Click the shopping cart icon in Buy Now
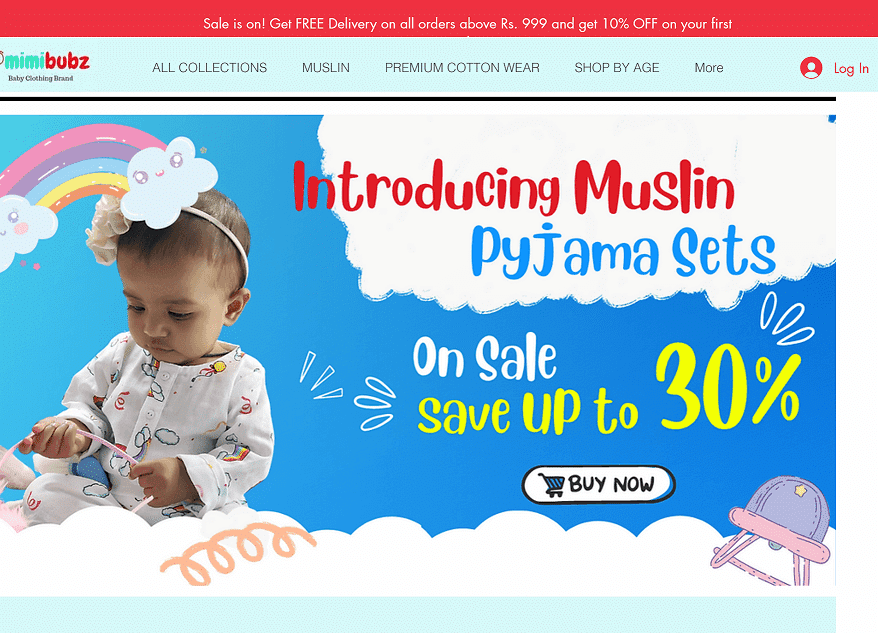Screen dimensions: 878x633 tap(552, 485)
